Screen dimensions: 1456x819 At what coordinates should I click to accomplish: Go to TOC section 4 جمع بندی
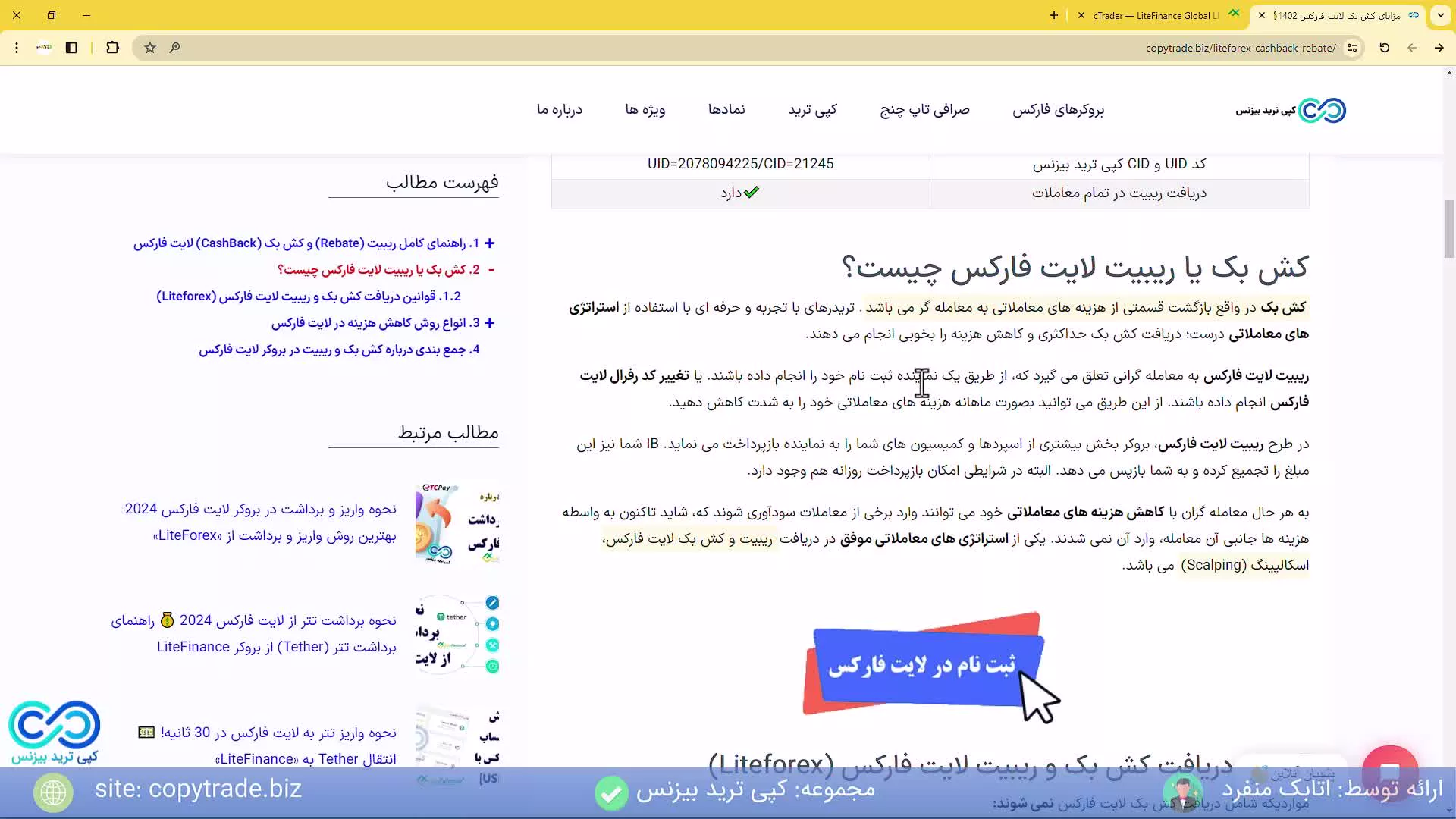pos(339,350)
